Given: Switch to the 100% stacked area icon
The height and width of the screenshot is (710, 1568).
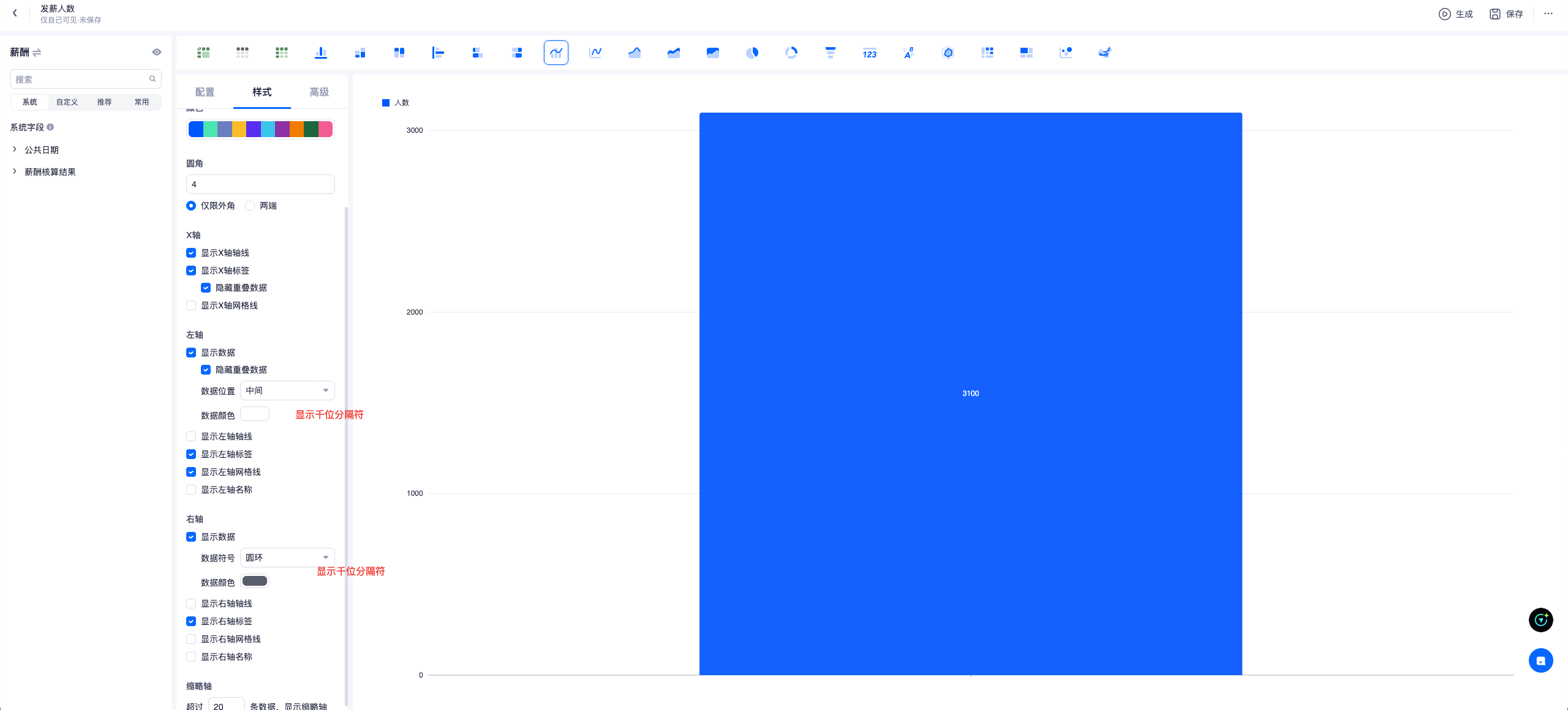Looking at the screenshot, I should [x=713, y=53].
